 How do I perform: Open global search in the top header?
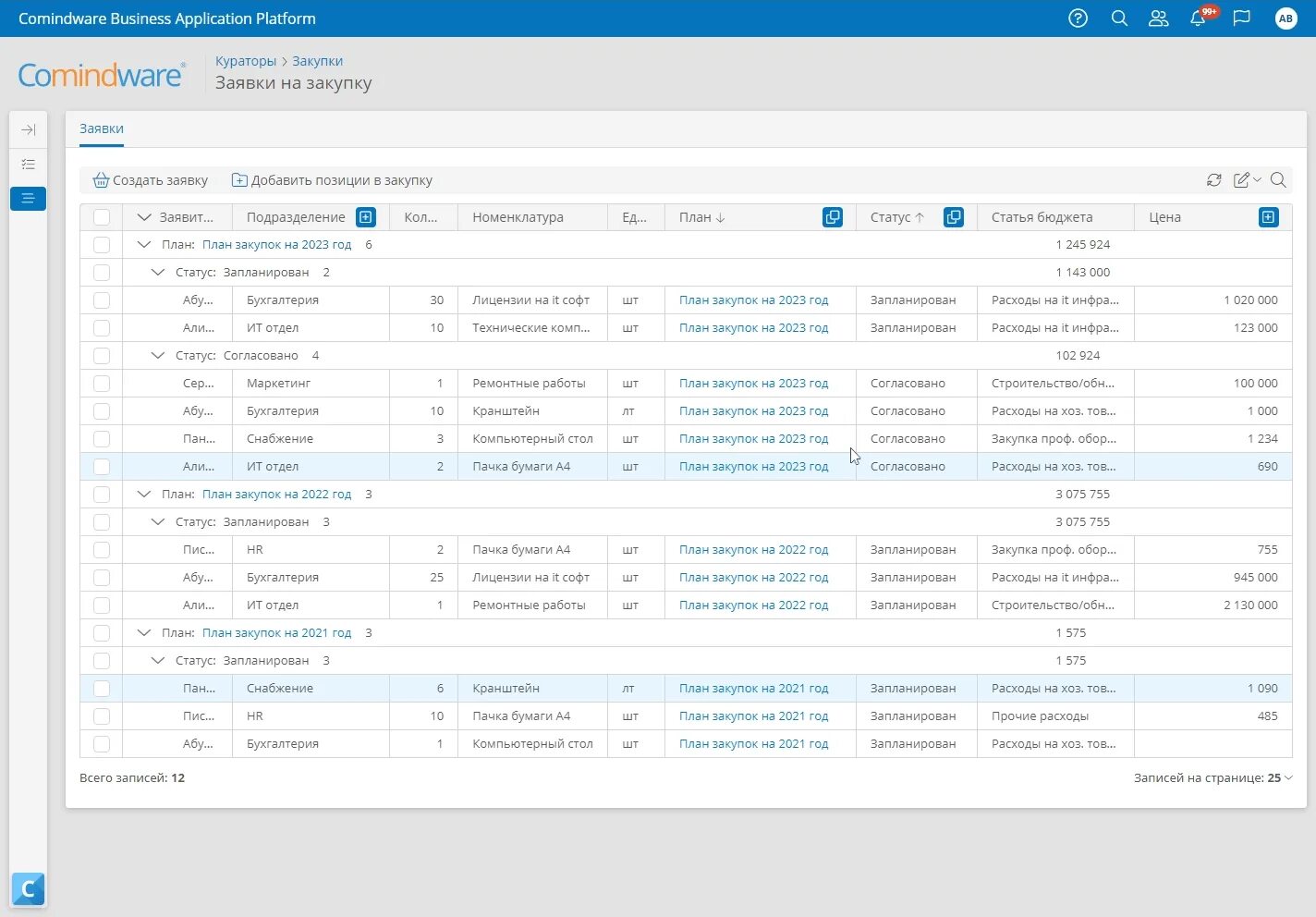1119,18
